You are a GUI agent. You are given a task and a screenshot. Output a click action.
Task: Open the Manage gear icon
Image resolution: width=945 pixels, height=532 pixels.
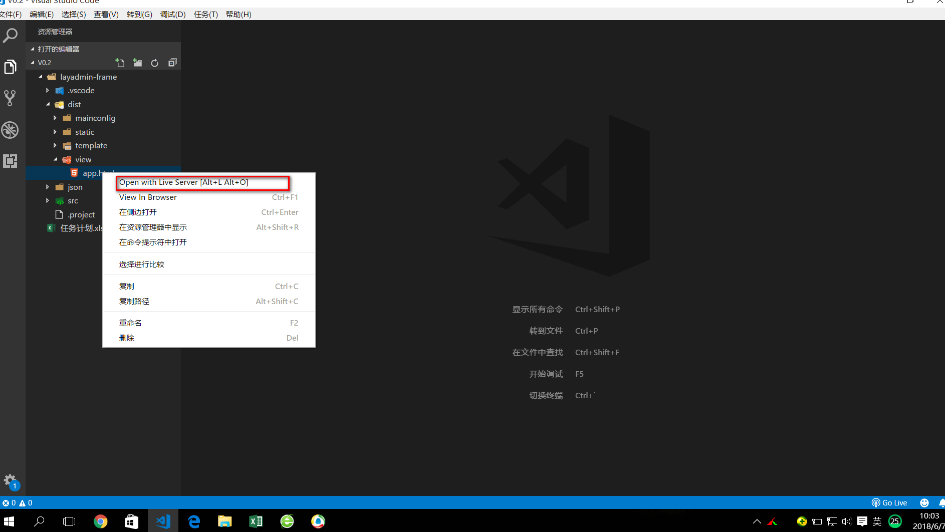pyautogui.click(x=10, y=481)
